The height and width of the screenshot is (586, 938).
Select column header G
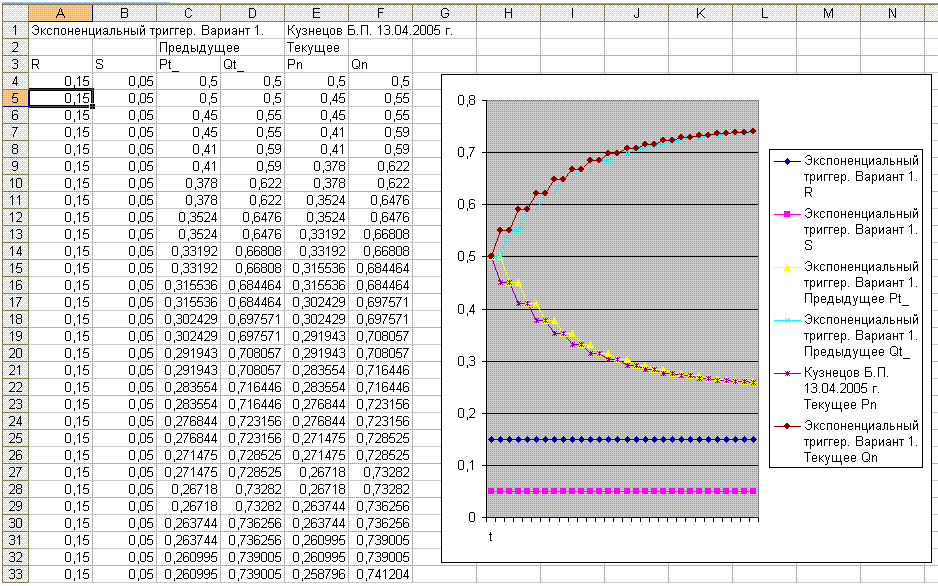(444, 12)
